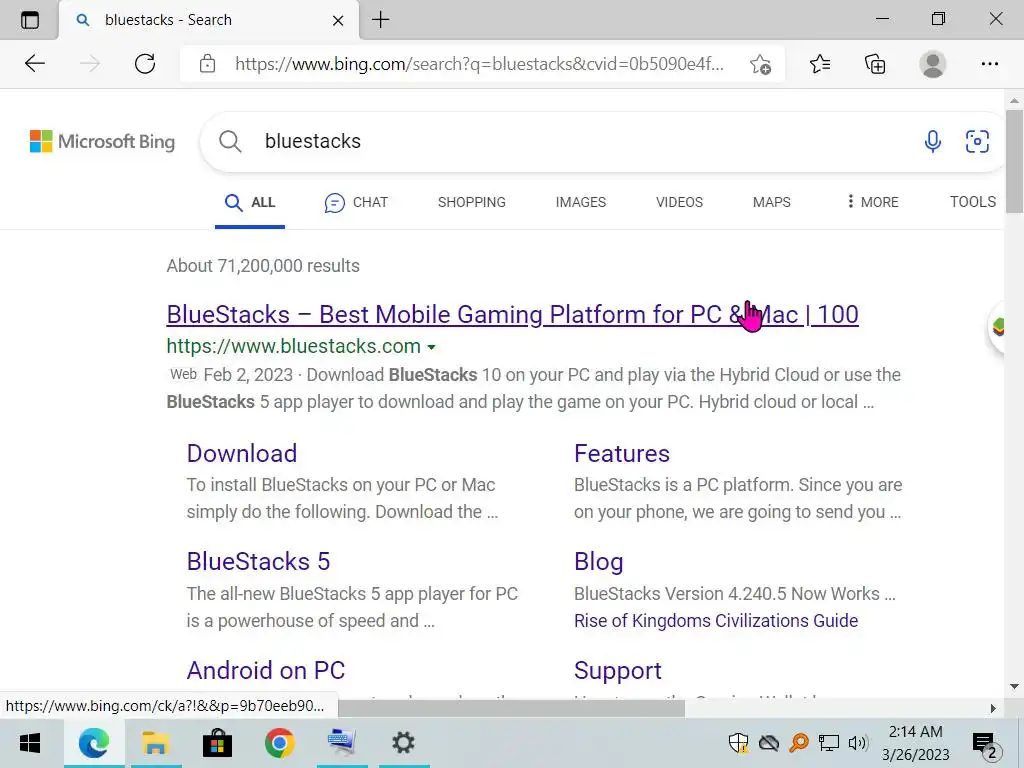
Task: Open Microsoft Store from the taskbar
Action: tap(217, 743)
